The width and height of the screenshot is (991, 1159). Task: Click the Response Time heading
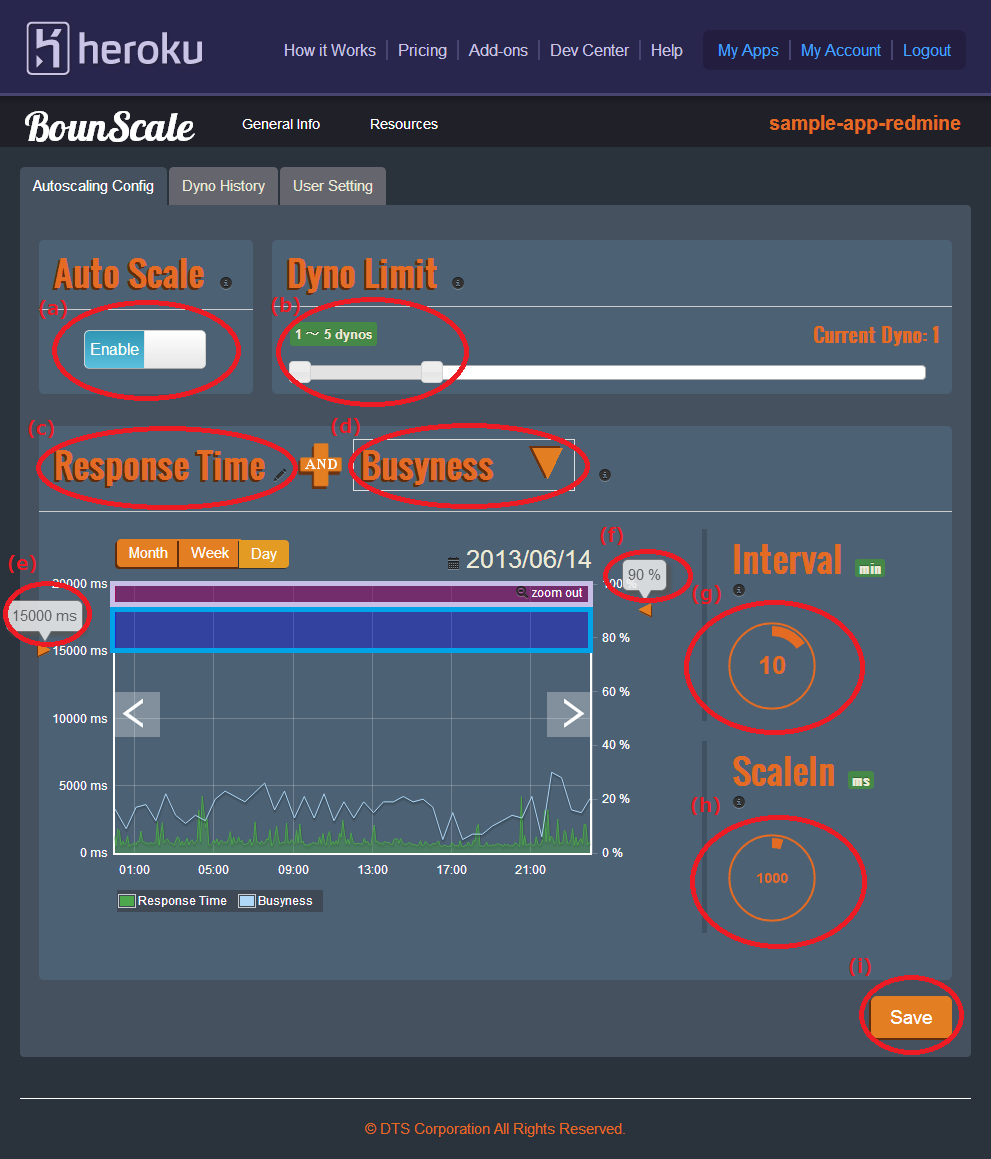pyautogui.click(x=160, y=466)
